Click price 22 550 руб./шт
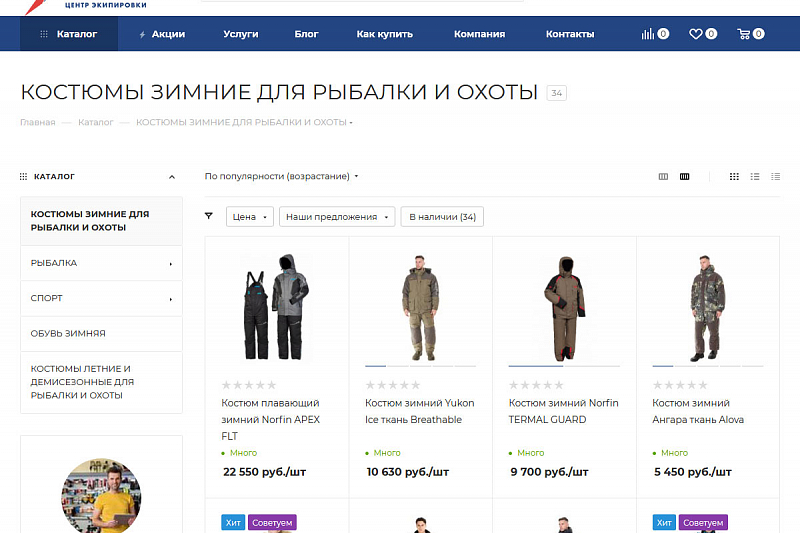This screenshot has height=533, width=800. pos(264,472)
